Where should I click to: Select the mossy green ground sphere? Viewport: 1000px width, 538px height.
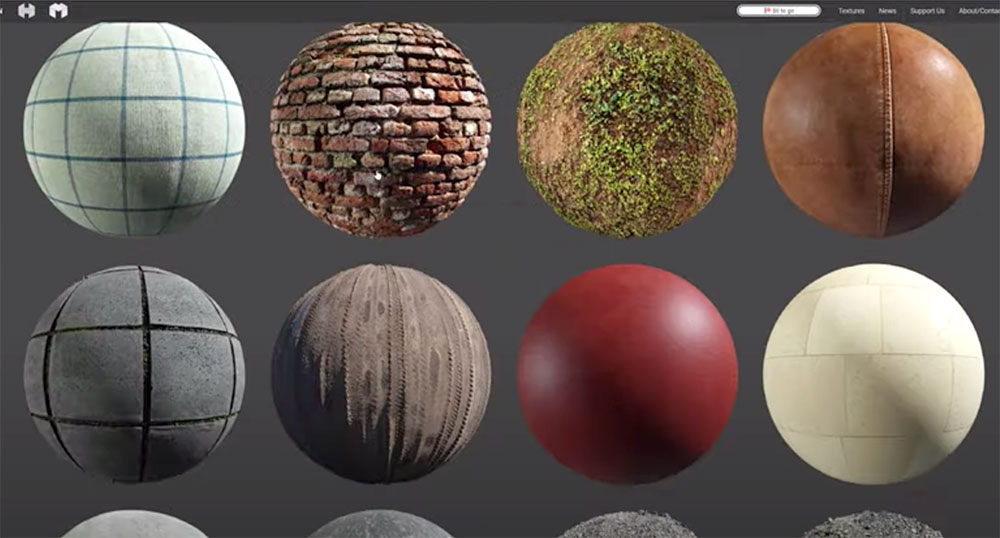point(627,129)
